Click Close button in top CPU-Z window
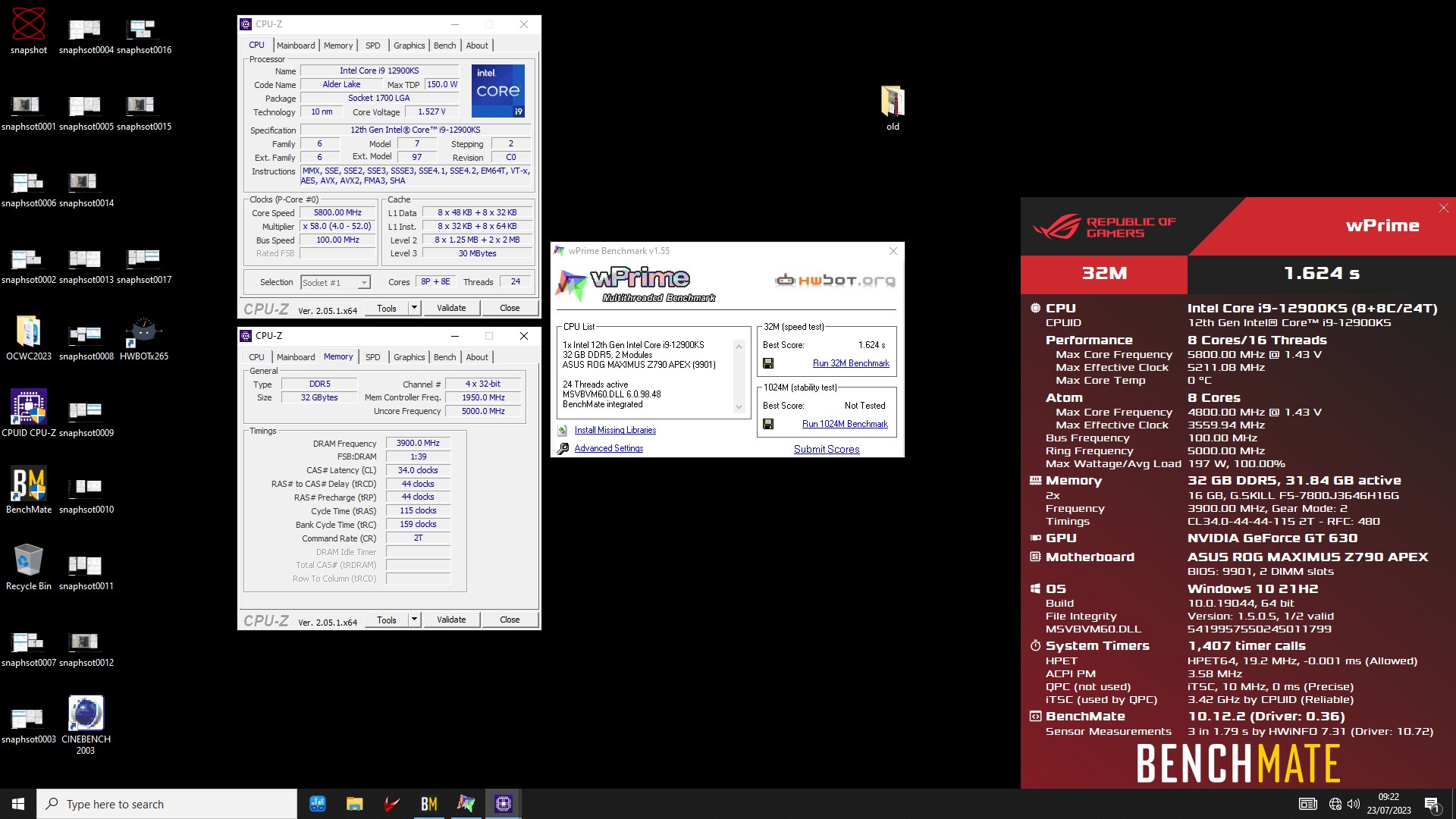Screen dimensions: 1456x819 click(510, 308)
